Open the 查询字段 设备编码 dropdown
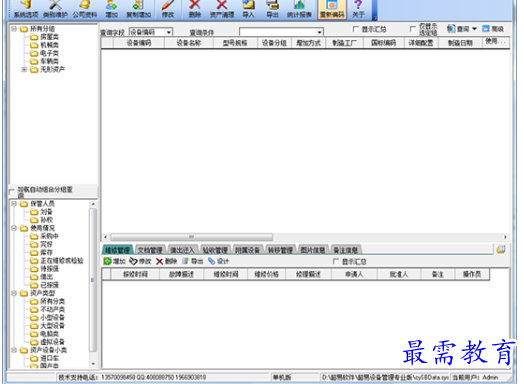 (x=169, y=32)
